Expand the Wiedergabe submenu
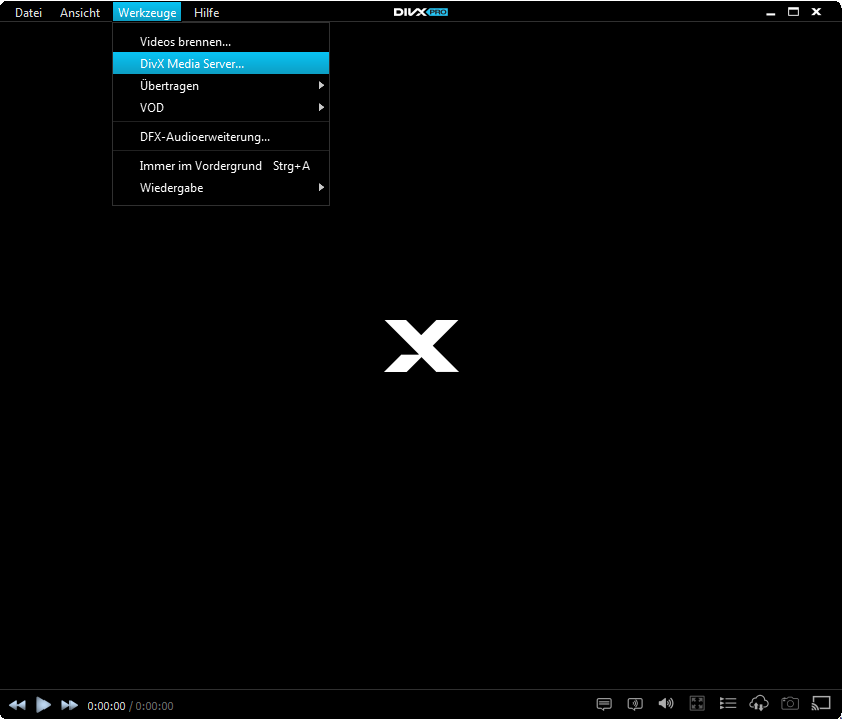This screenshot has height=719, width=842. coord(170,187)
